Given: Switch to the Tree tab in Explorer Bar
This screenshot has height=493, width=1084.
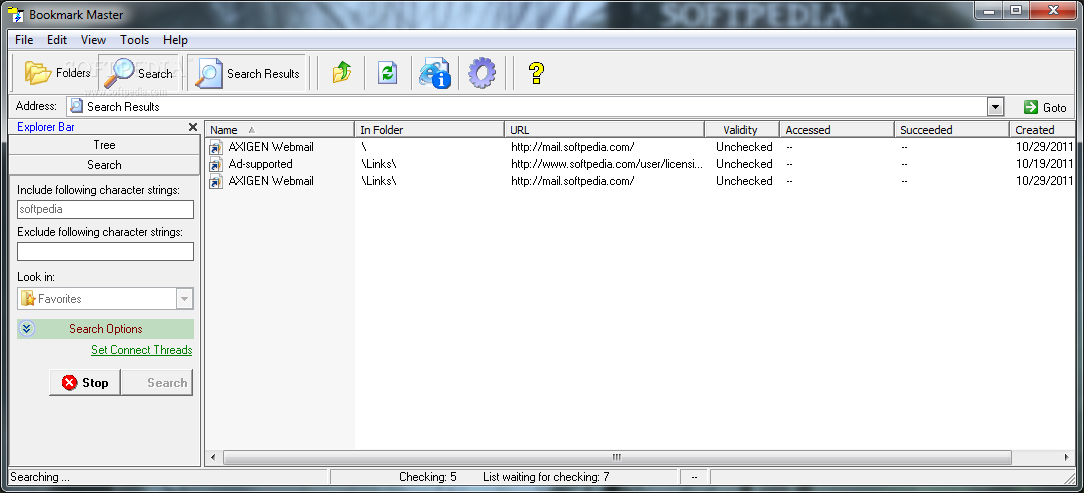Looking at the screenshot, I should click(x=104, y=145).
